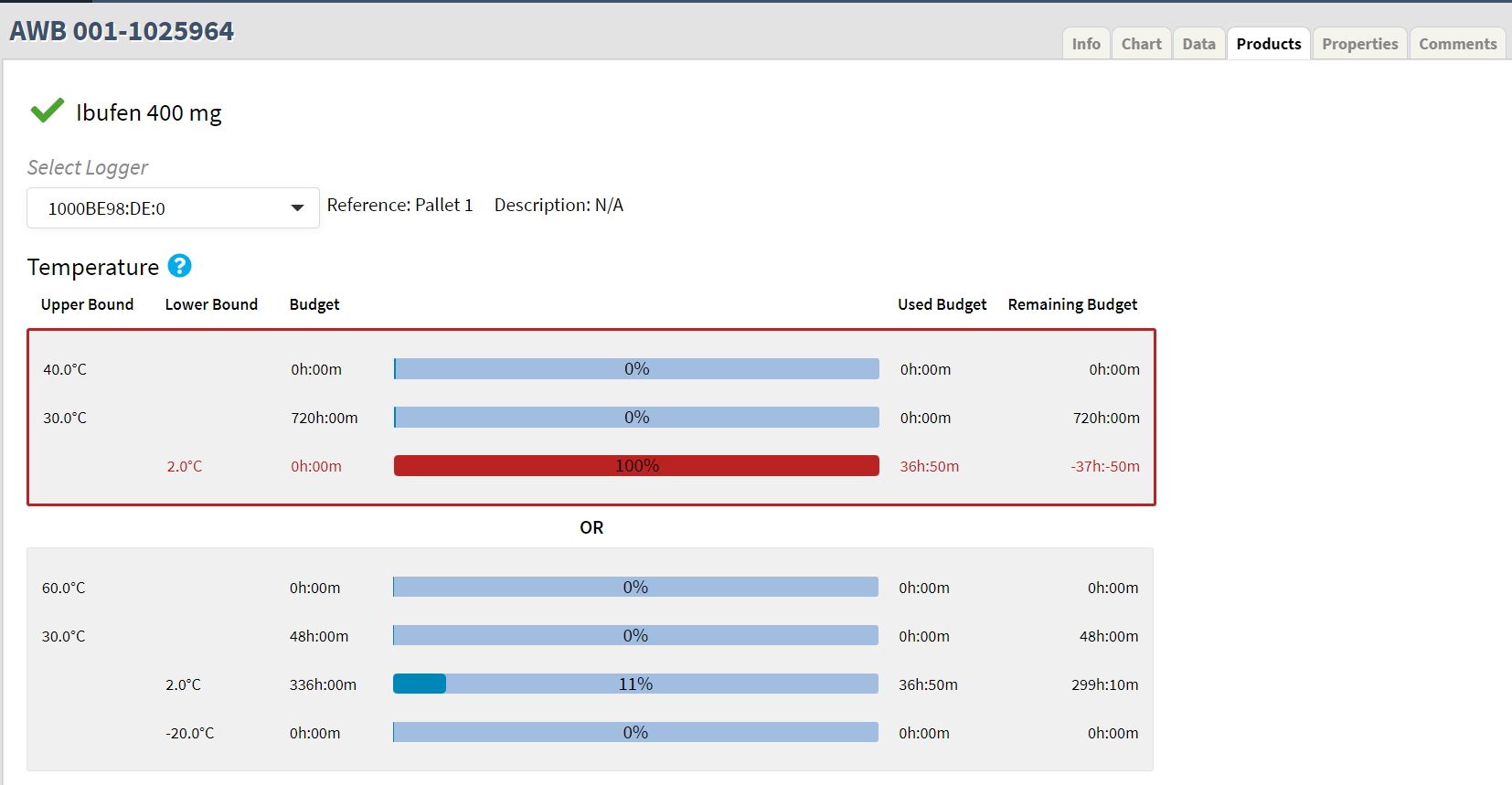Switch to the Chart tab
This screenshot has height=785, width=1512.
[1141, 44]
